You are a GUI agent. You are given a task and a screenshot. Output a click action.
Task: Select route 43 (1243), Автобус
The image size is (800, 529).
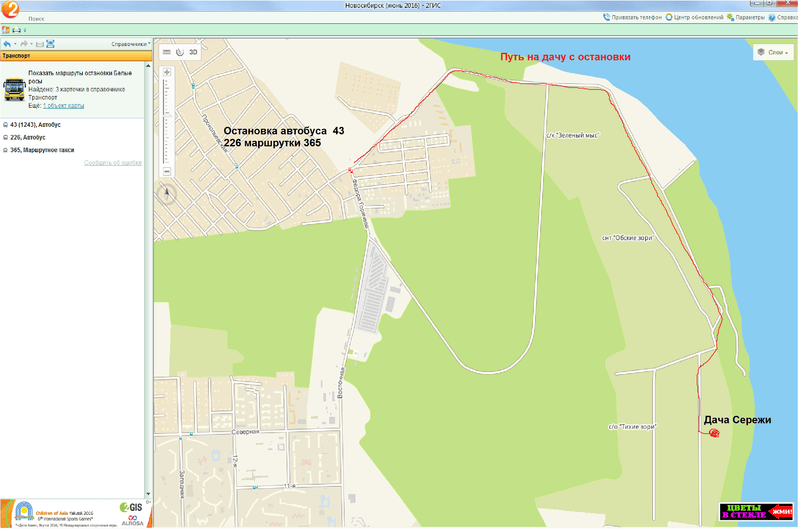pyautogui.click(x=35, y=124)
